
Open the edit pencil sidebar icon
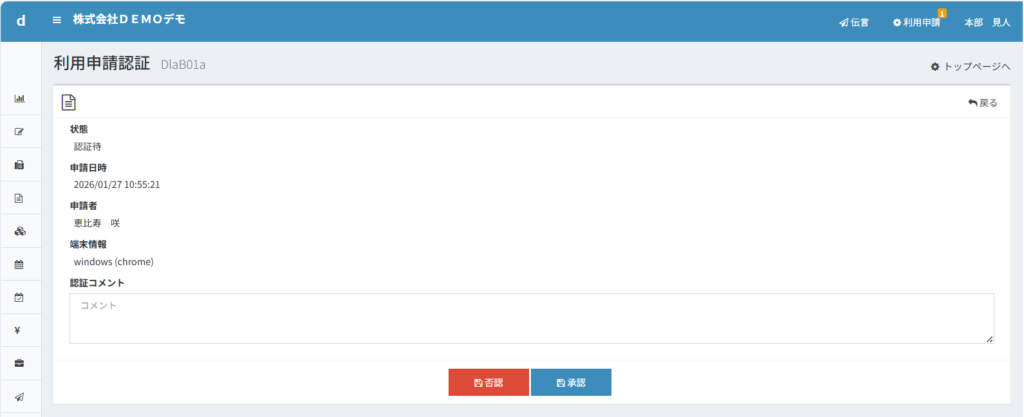19,132
